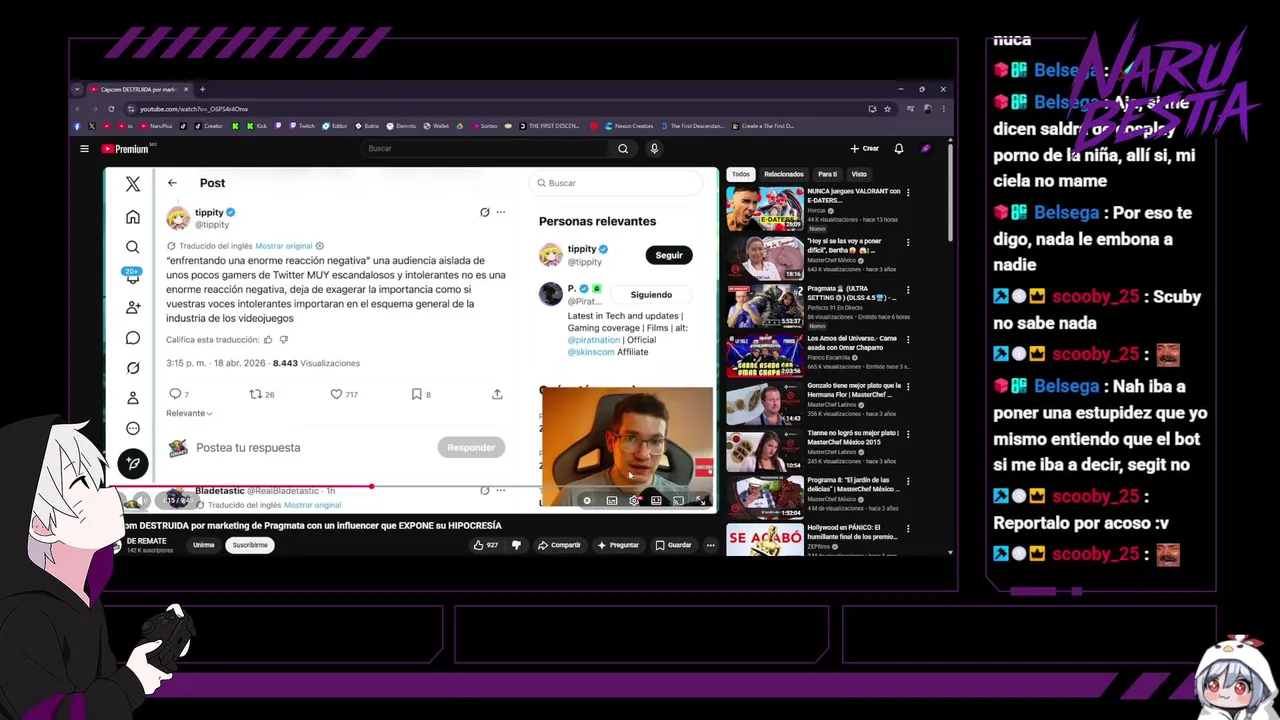The width and height of the screenshot is (1280, 720).
Task: Bookmark this page with the star icon
Action: point(887,109)
